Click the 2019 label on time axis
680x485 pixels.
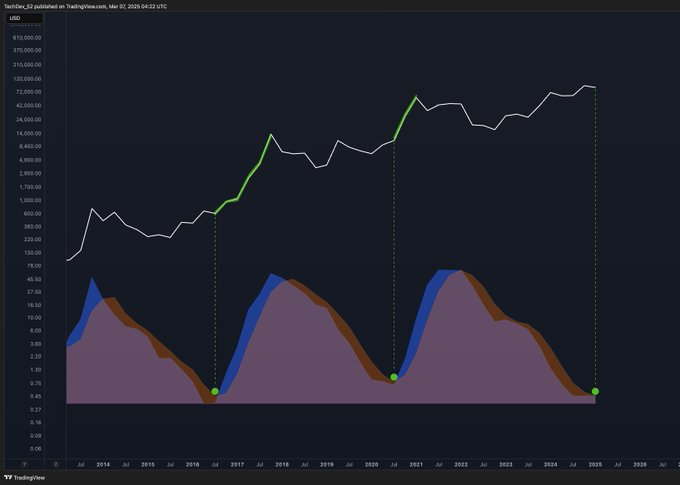click(327, 464)
